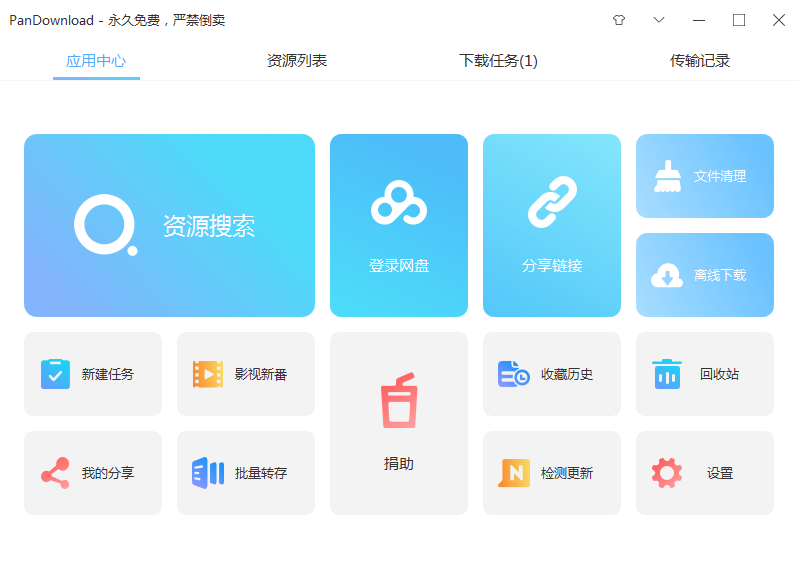Open the skin T-shirt icon in title bar
Screen dimensions: 798x566
click(x=619, y=20)
